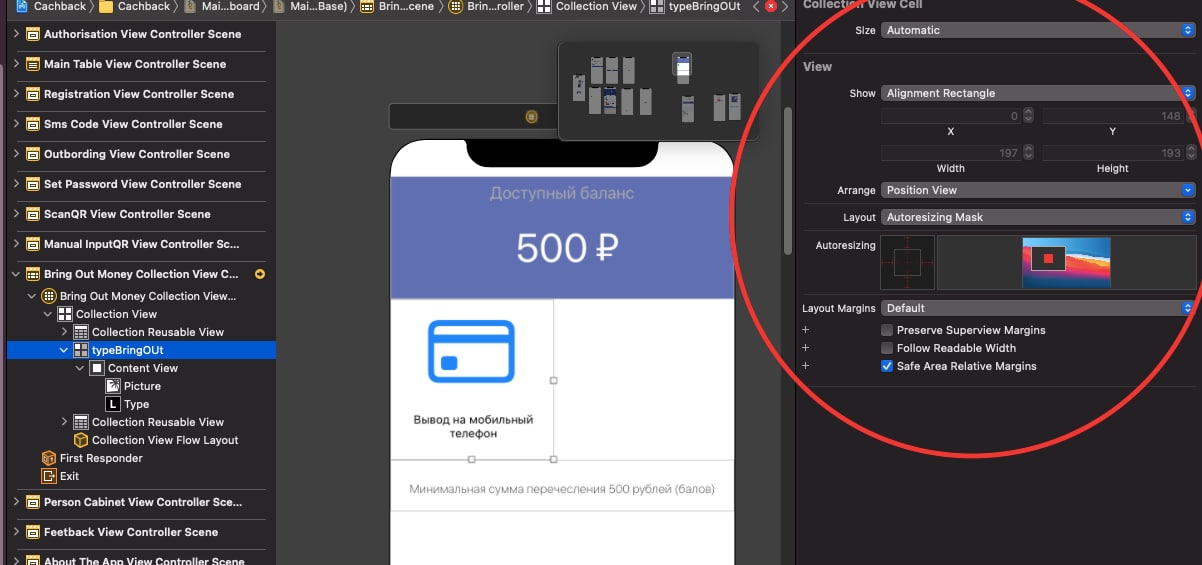Expand Person Cabinet View Controller Scene
Viewport: 1202px width, 565px height.
pyautogui.click(x=17, y=502)
